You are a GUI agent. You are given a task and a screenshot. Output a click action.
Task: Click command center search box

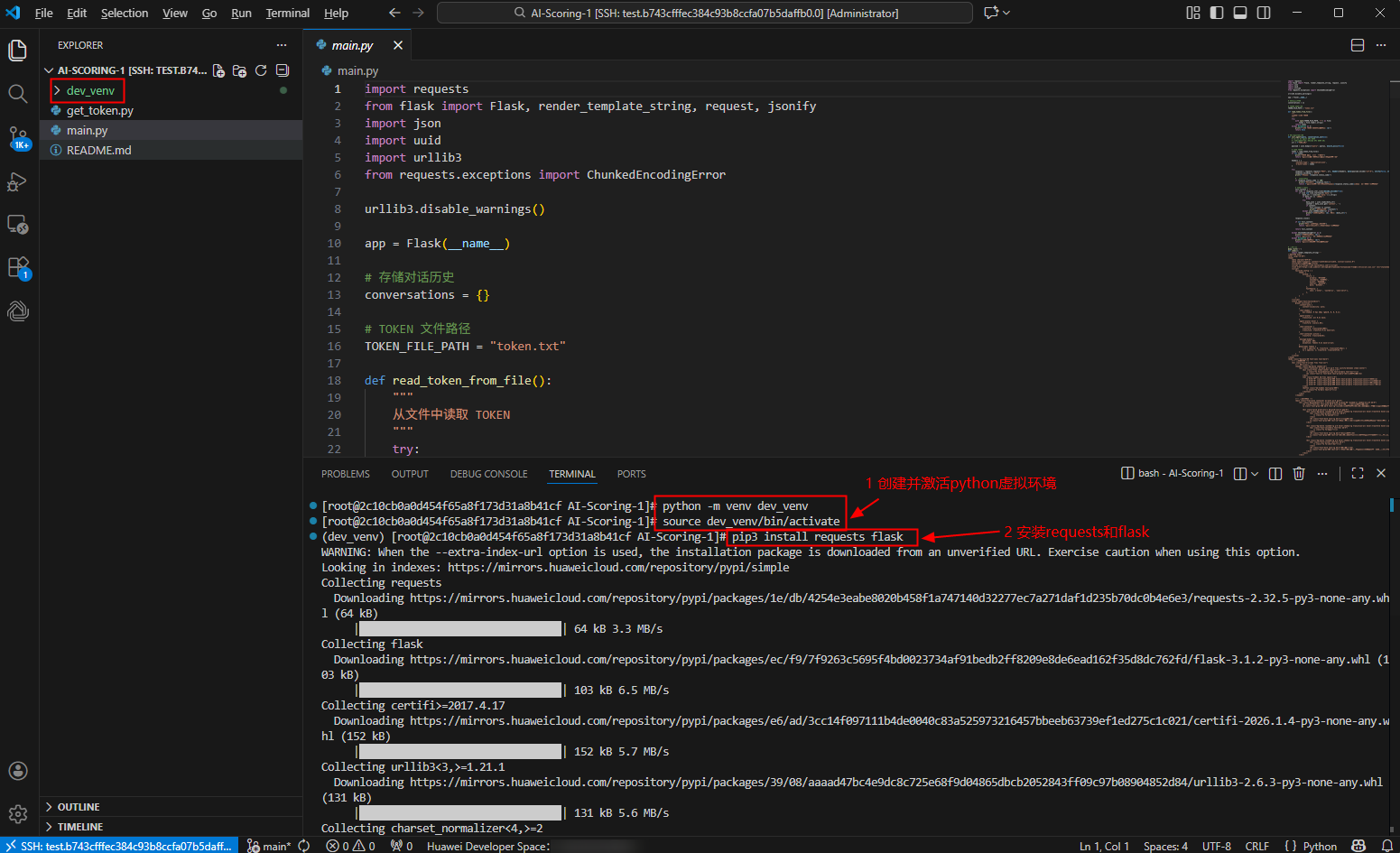point(705,13)
